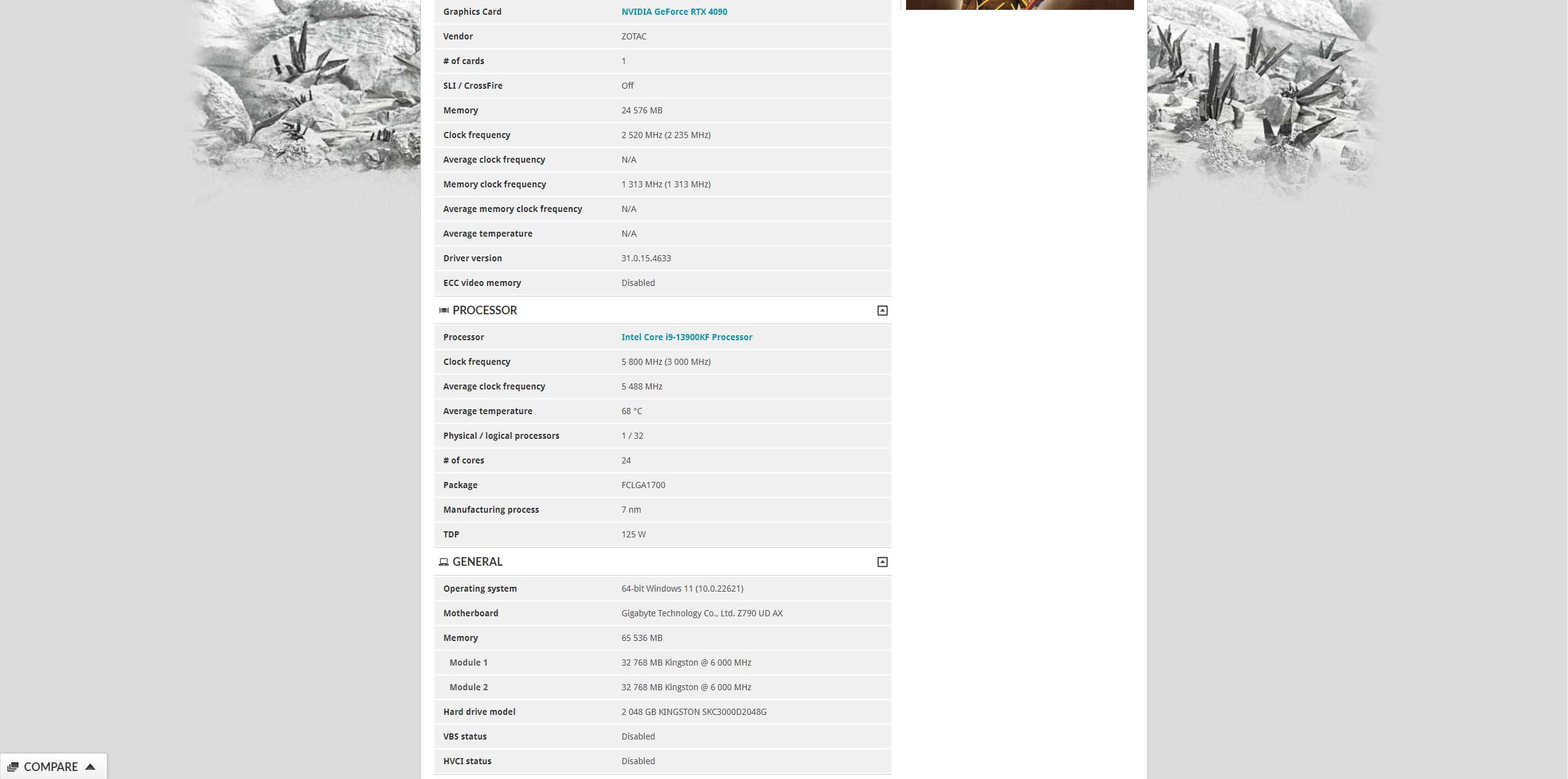
Task: Select the value 5 800 MHz (3 000 MHz)
Action: [666, 362]
